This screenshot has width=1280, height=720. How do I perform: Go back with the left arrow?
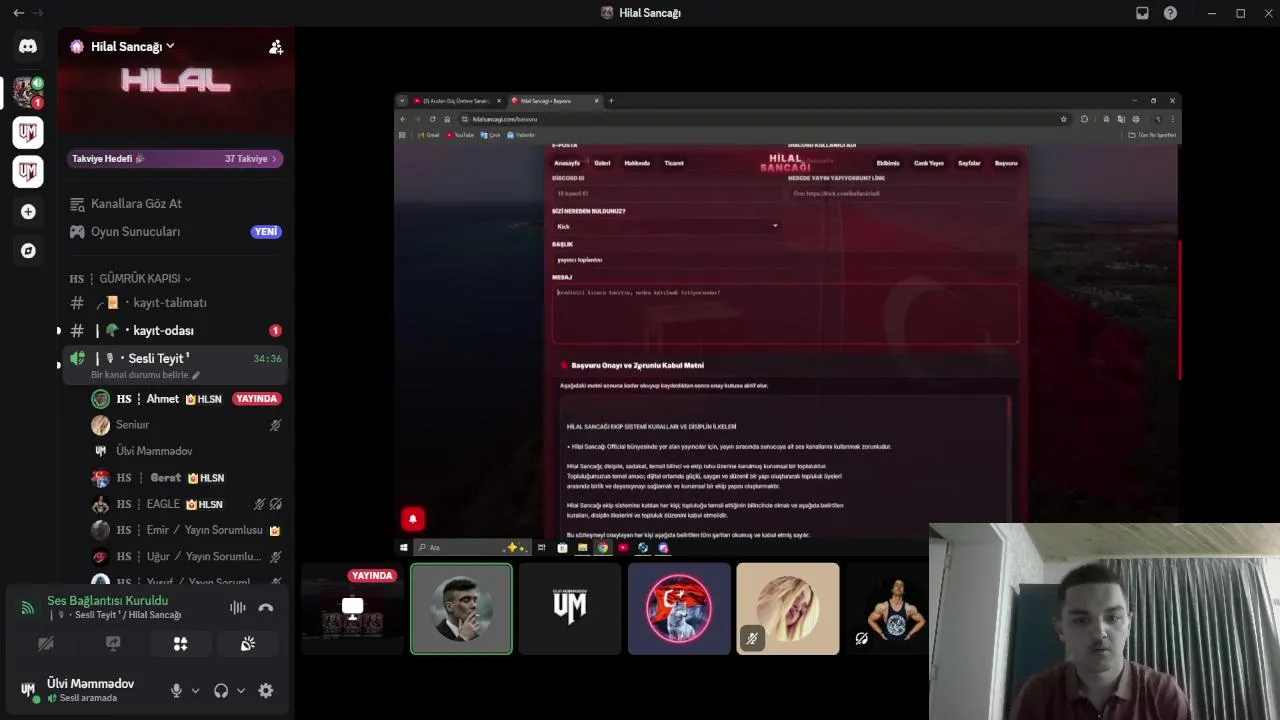18,13
